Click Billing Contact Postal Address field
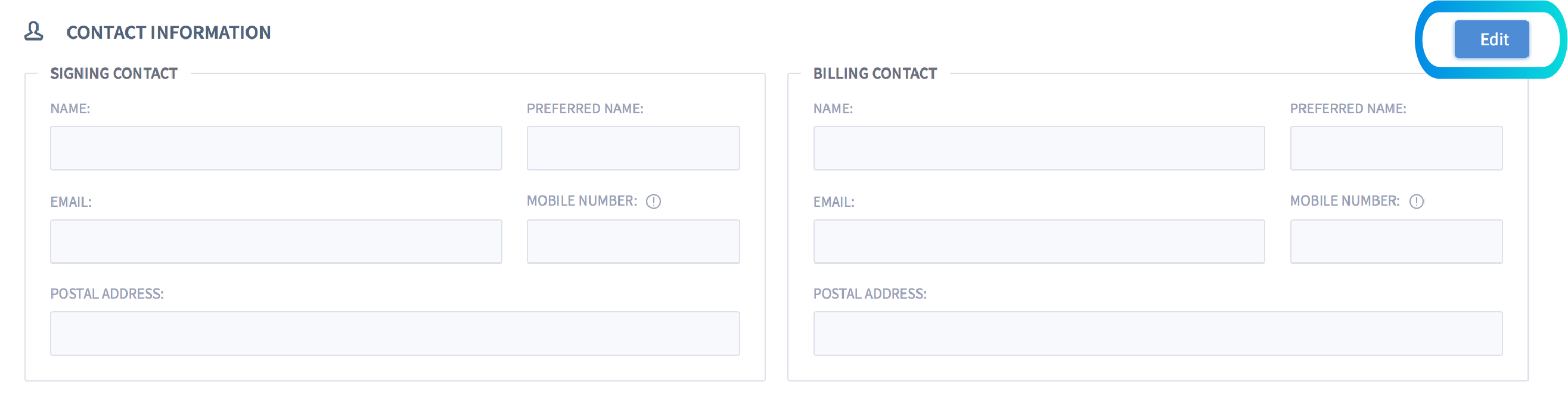The image size is (1568, 397). click(1157, 334)
